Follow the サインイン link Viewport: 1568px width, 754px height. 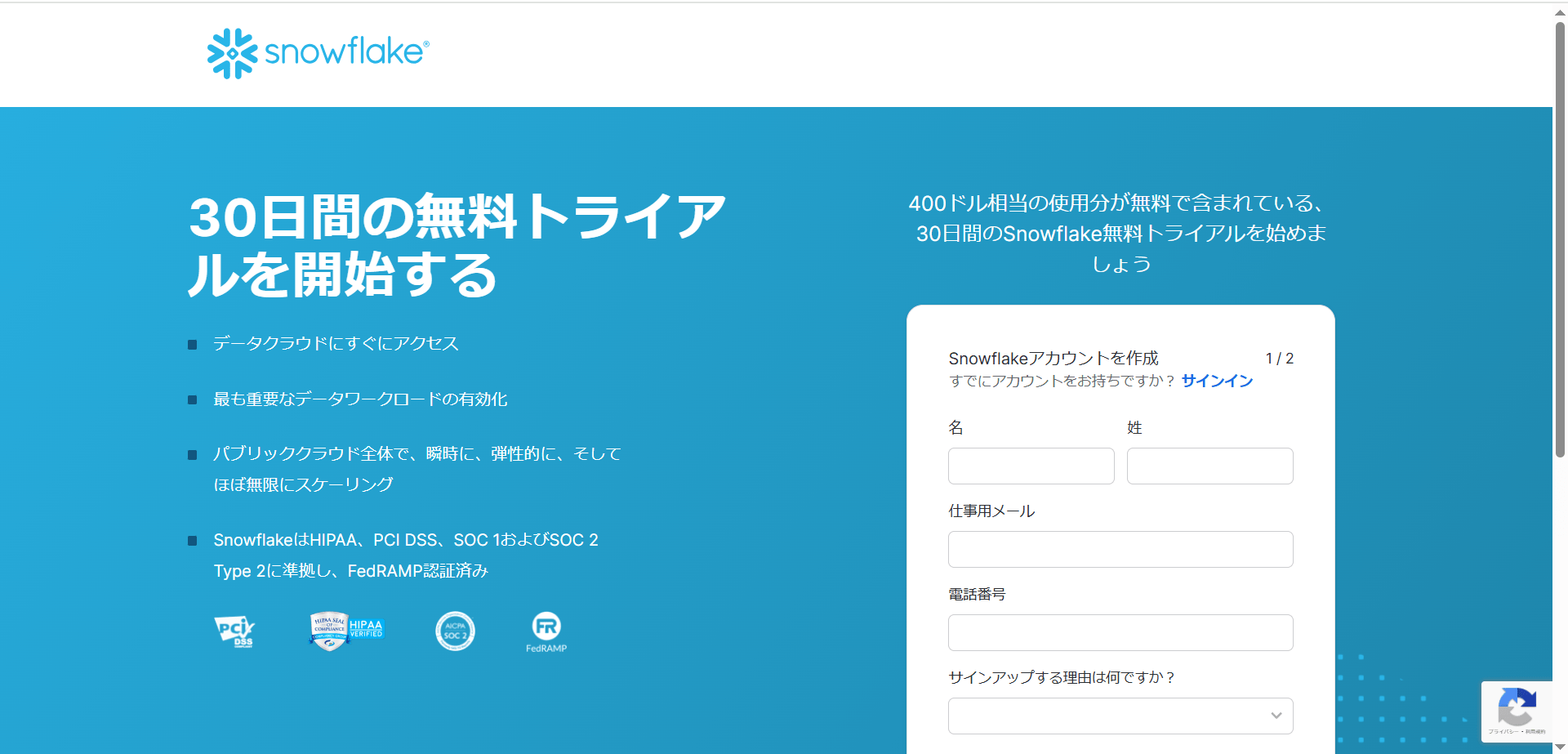point(1217,381)
